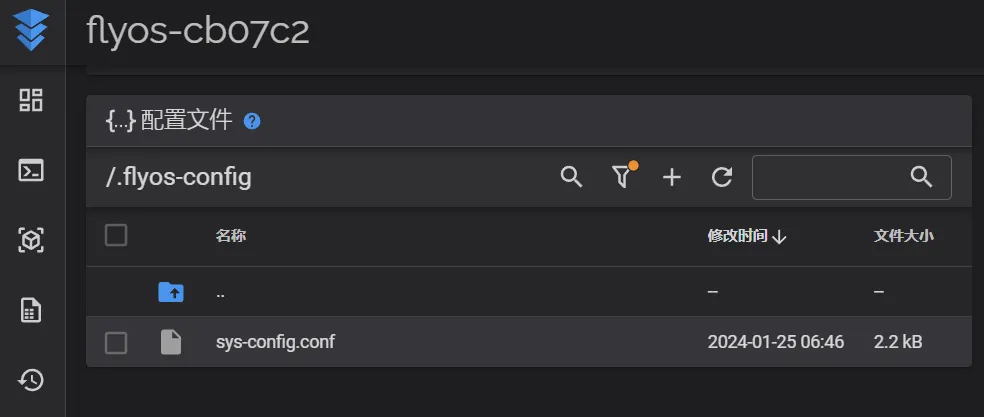
Task: Open the 3D cube sidebar icon
Action: coord(31,240)
